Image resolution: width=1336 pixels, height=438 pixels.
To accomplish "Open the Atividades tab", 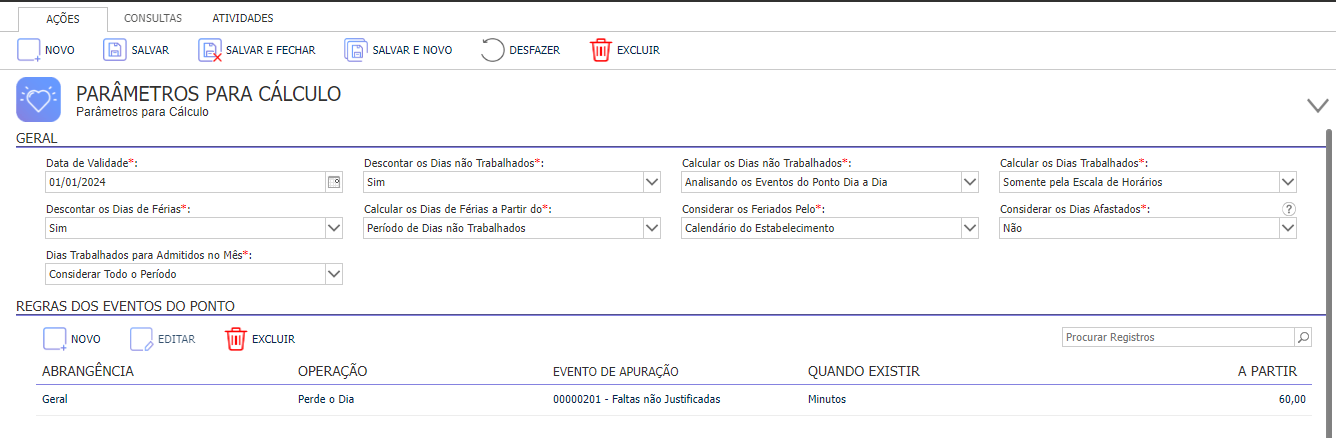I will (x=243, y=18).
